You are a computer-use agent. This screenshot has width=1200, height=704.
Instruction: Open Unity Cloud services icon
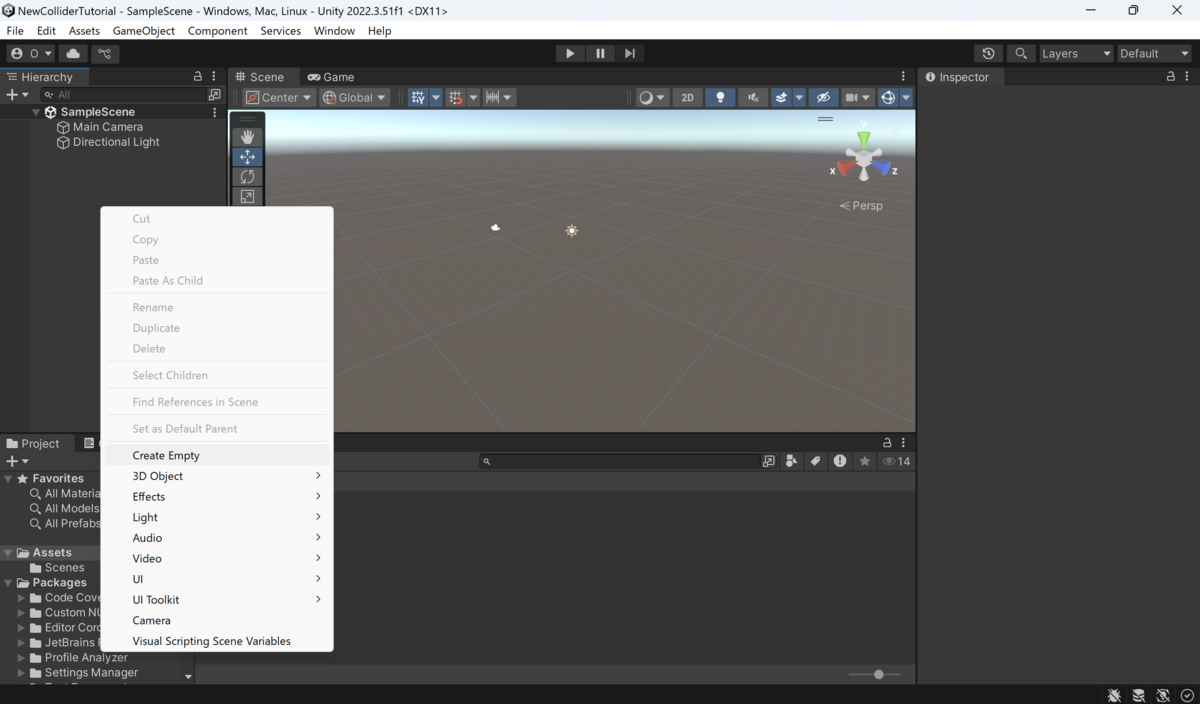[73, 53]
